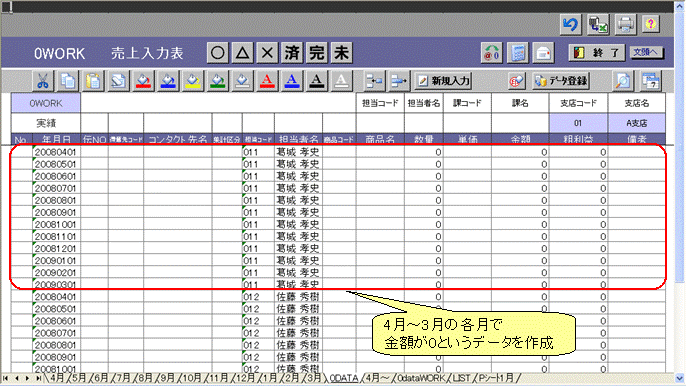The width and height of the screenshot is (686, 386).
Task: Insert the triangle △ mark
Action: [242, 53]
